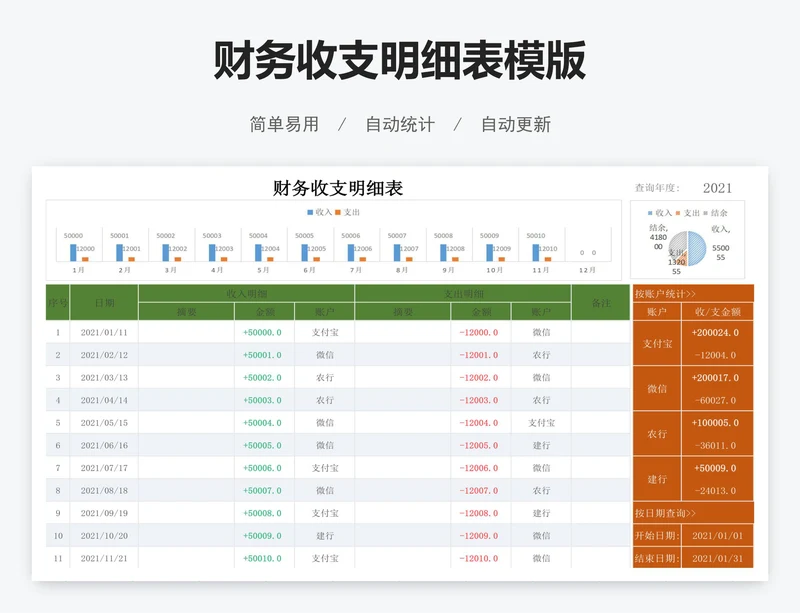Click the 自动统计 subtitle text
800x613 pixels.
click(400, 124)
